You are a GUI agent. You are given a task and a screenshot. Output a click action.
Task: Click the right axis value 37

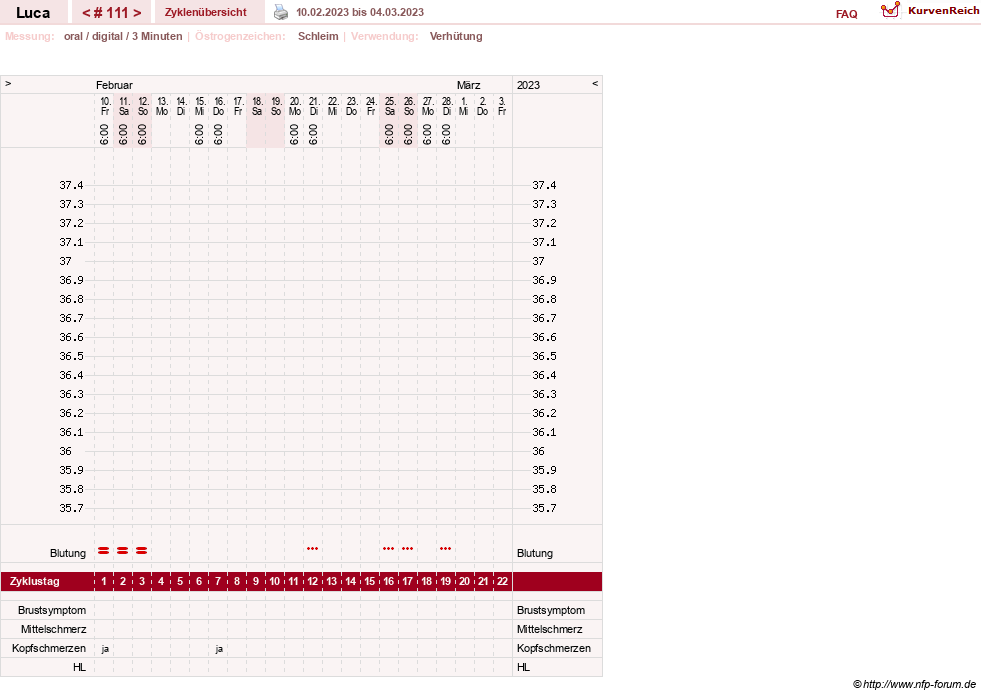(x=538, y=261)
